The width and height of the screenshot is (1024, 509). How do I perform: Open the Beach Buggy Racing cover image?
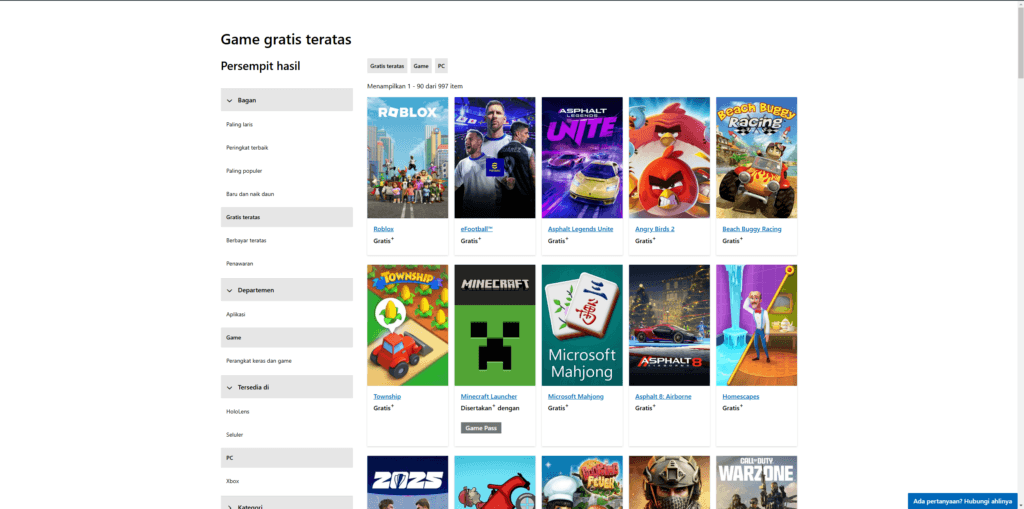pos(756,157)
